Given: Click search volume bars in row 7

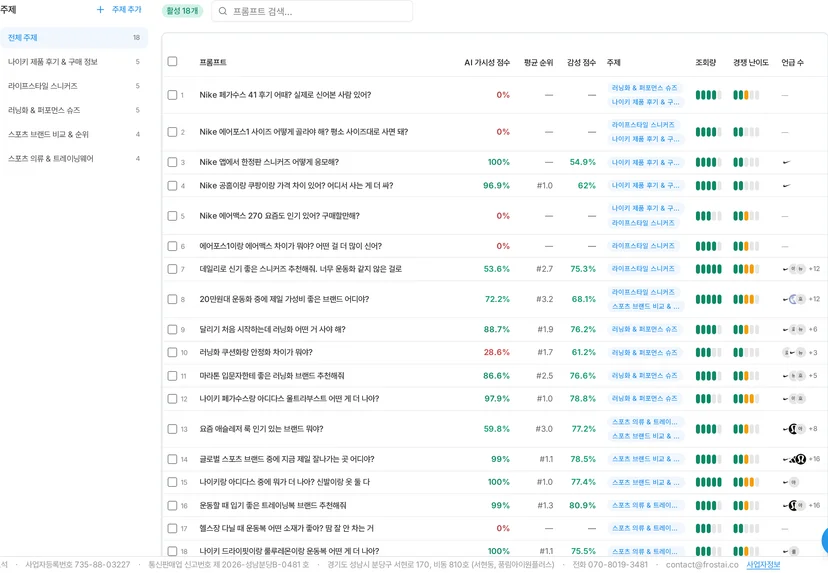Looking at the screenshot, I should [708, 269].
